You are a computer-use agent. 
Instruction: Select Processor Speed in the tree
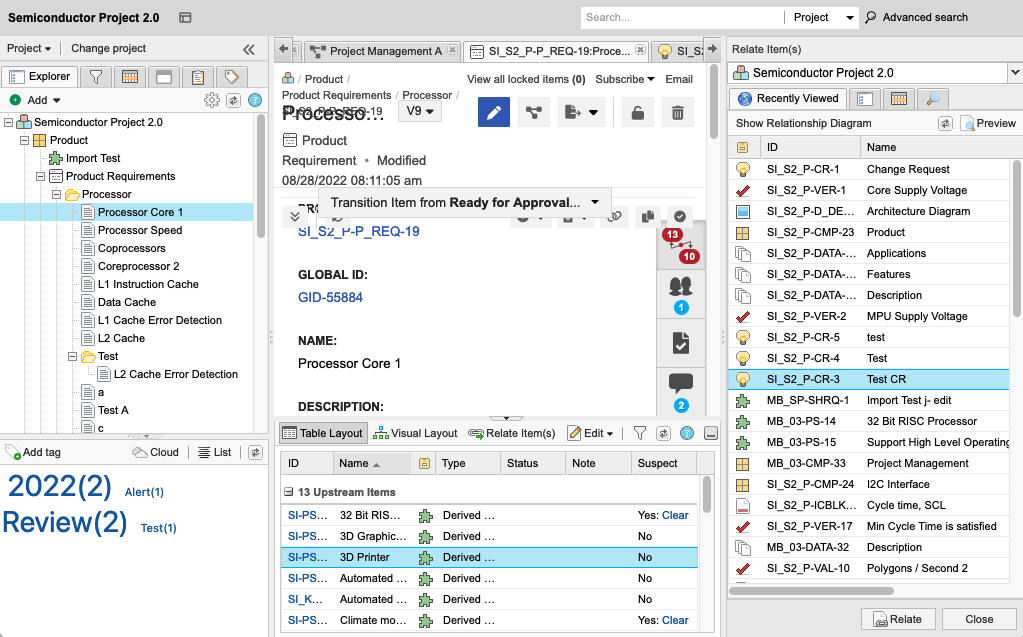pos(140,230)
